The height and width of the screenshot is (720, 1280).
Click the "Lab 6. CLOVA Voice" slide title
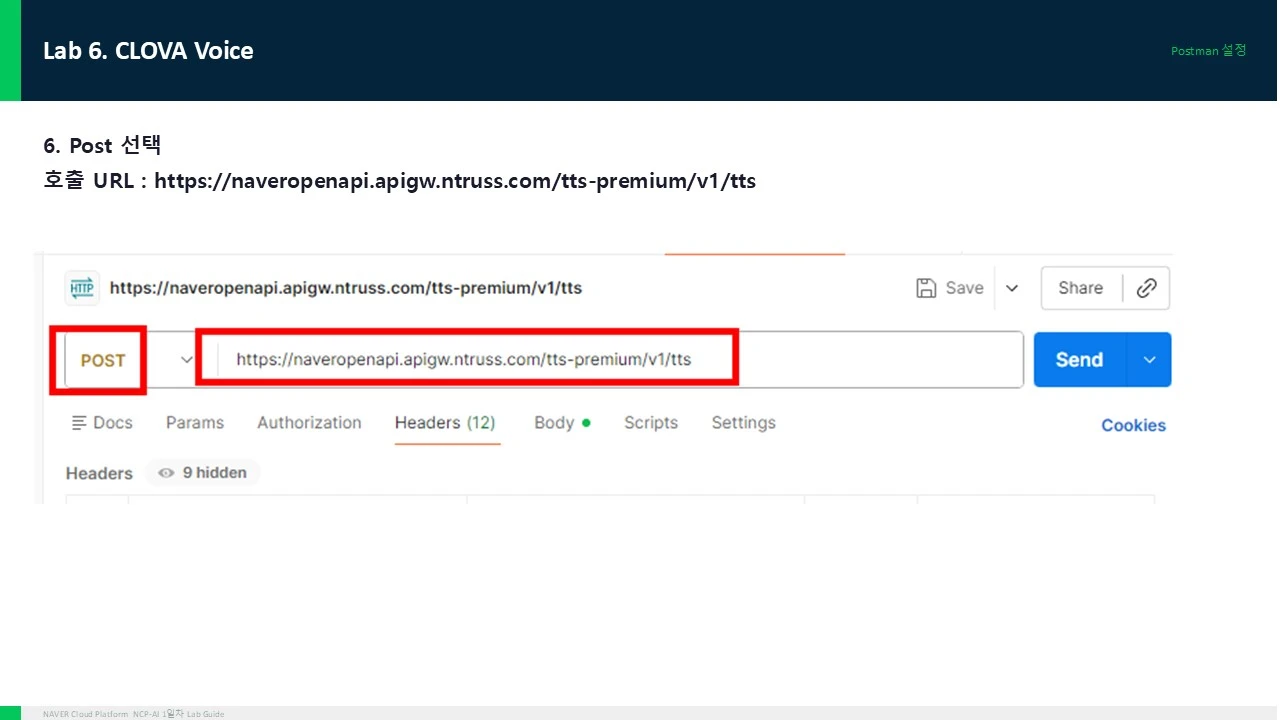tap(148, 51)
